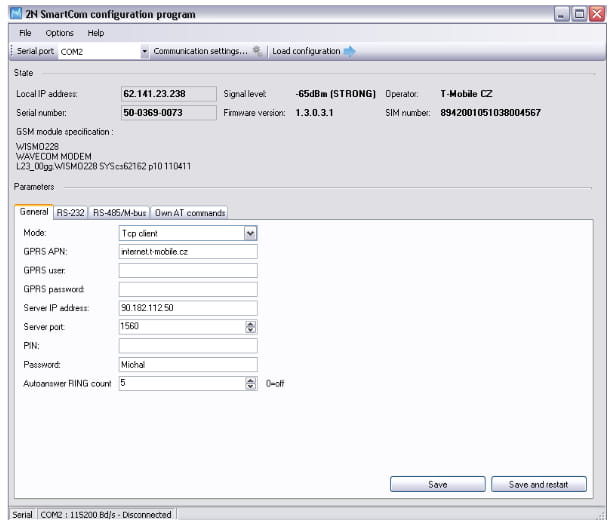Click the Autoanswer RING count spinner arrows
Image resolution: width=613 pixels, height=523 pixels.
pos(251,383)
